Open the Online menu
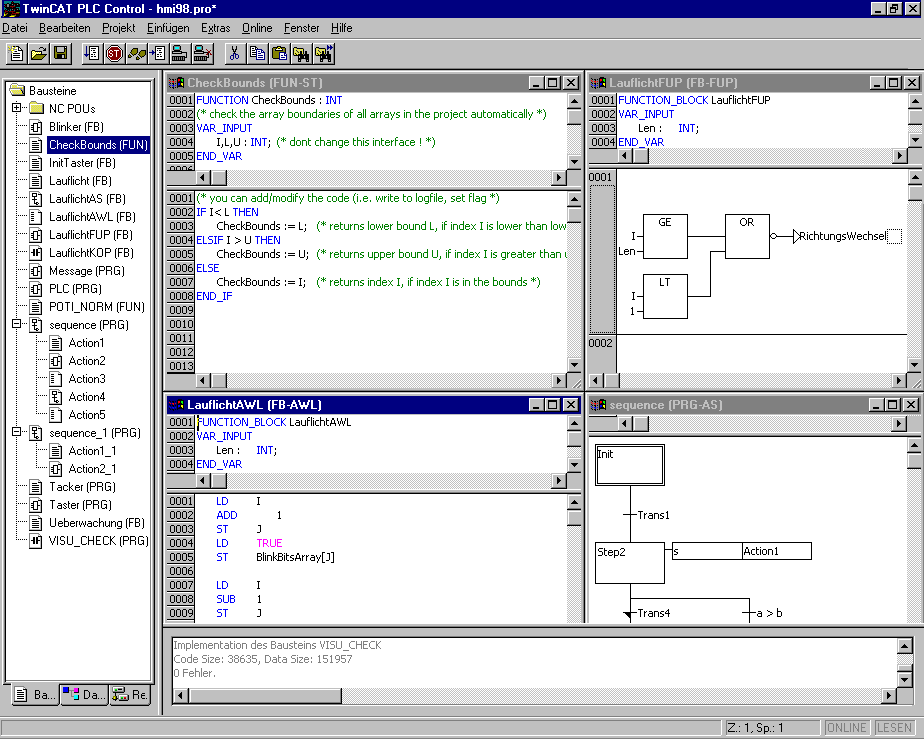The width and height of the screenshot is (924, 739). [x=256, y=27]
